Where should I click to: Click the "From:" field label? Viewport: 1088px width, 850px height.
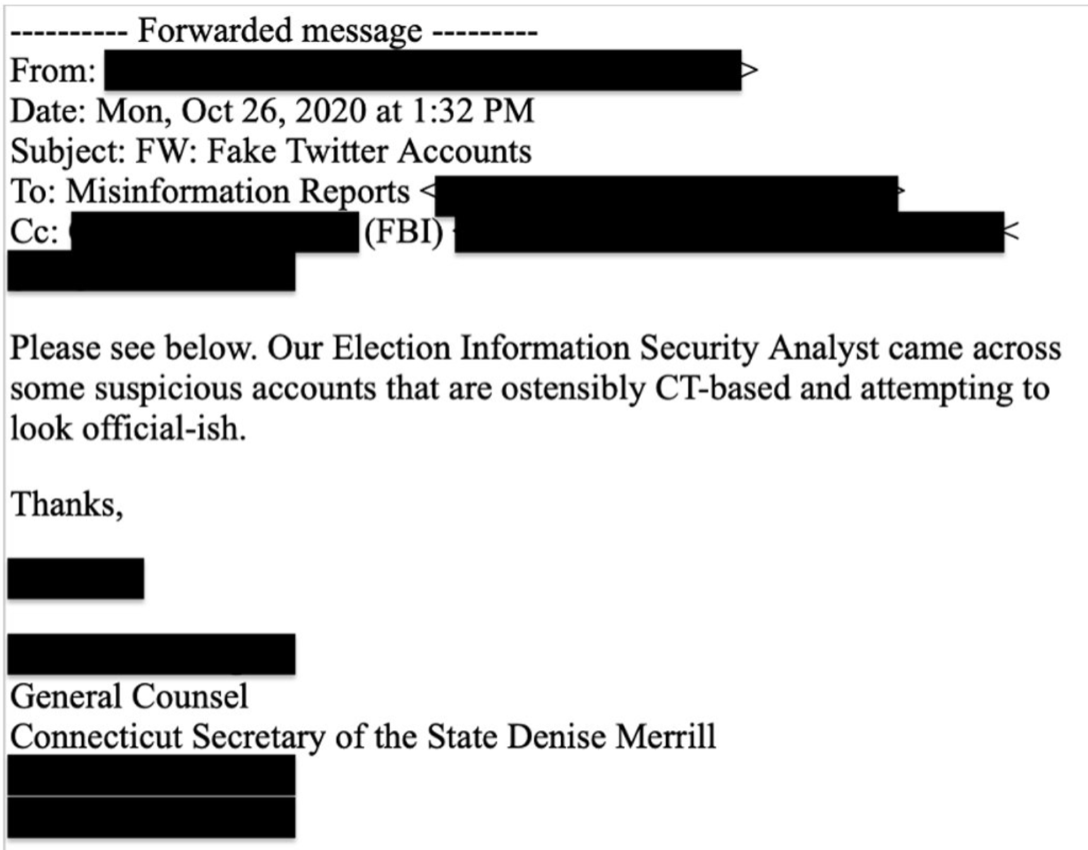(x=53, y=71)
